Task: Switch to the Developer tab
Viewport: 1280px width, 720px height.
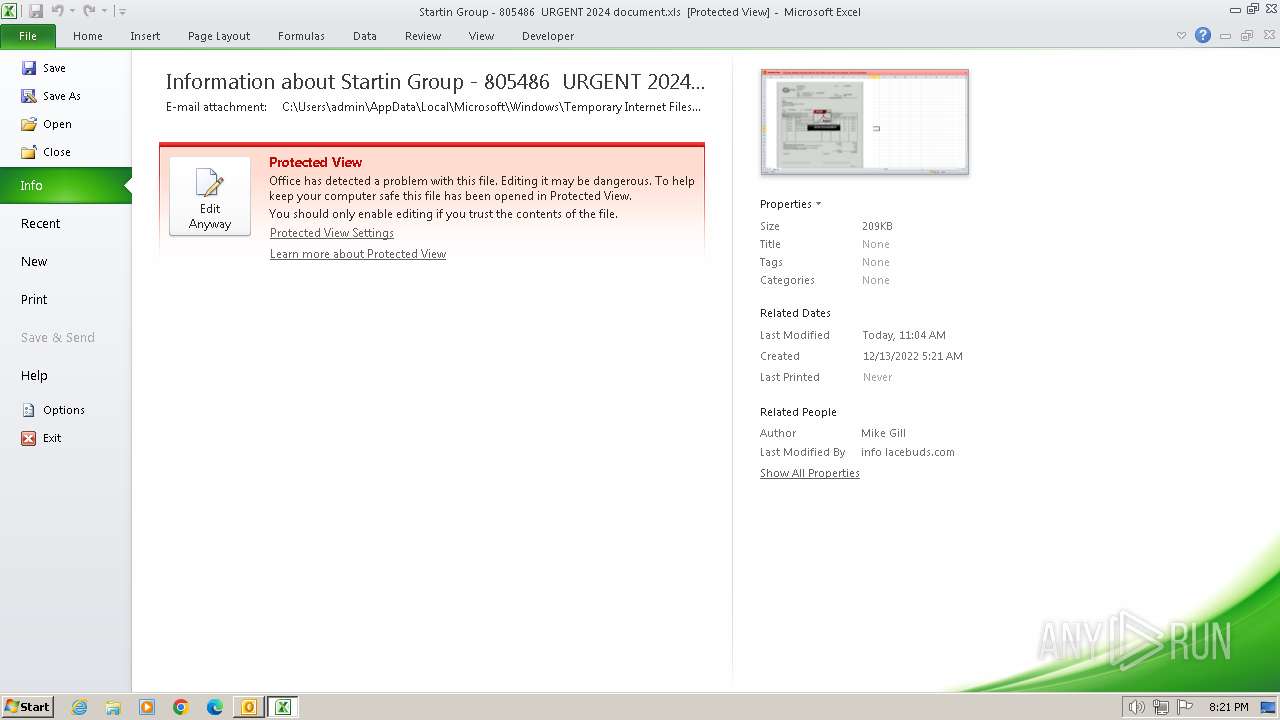Action: pos(548,36)
